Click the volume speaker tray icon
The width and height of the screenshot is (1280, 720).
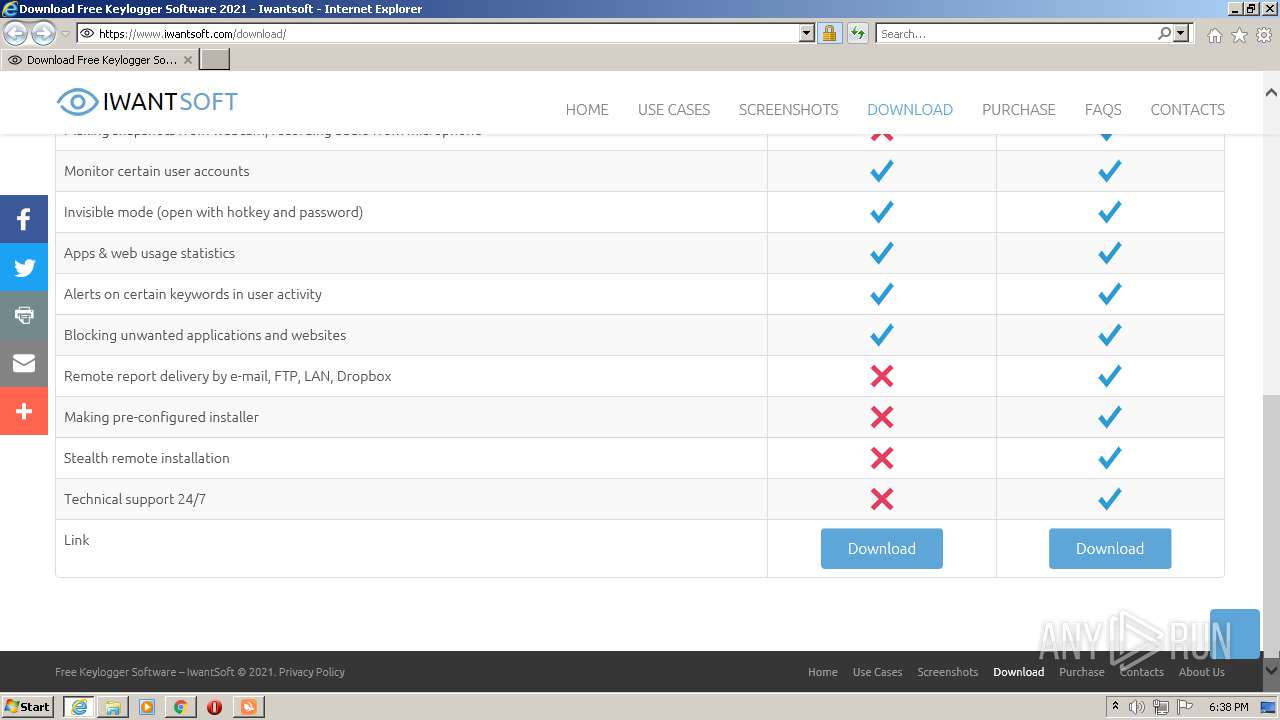[x=1137, y=707]
